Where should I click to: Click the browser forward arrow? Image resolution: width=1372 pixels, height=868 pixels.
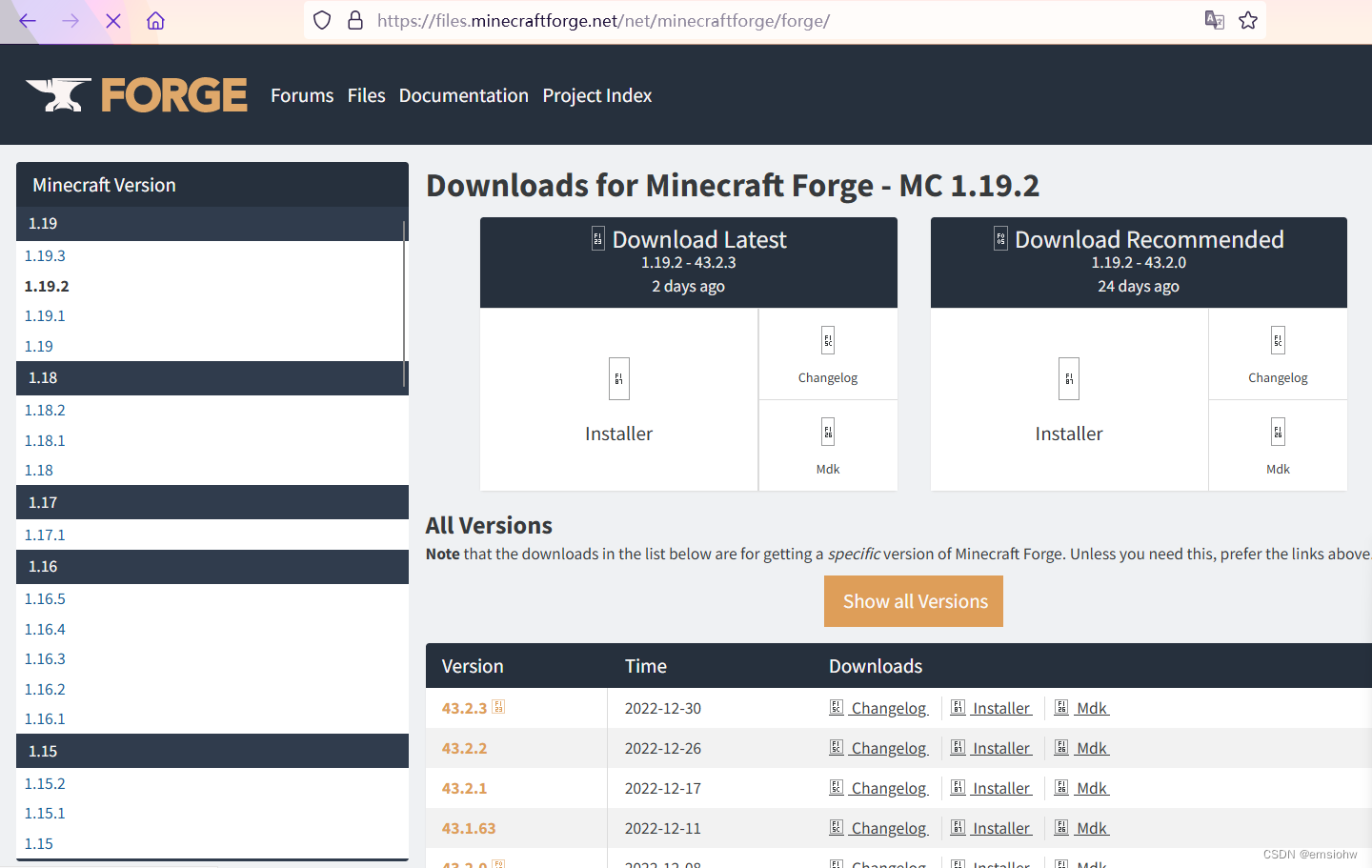coord(71,21)
